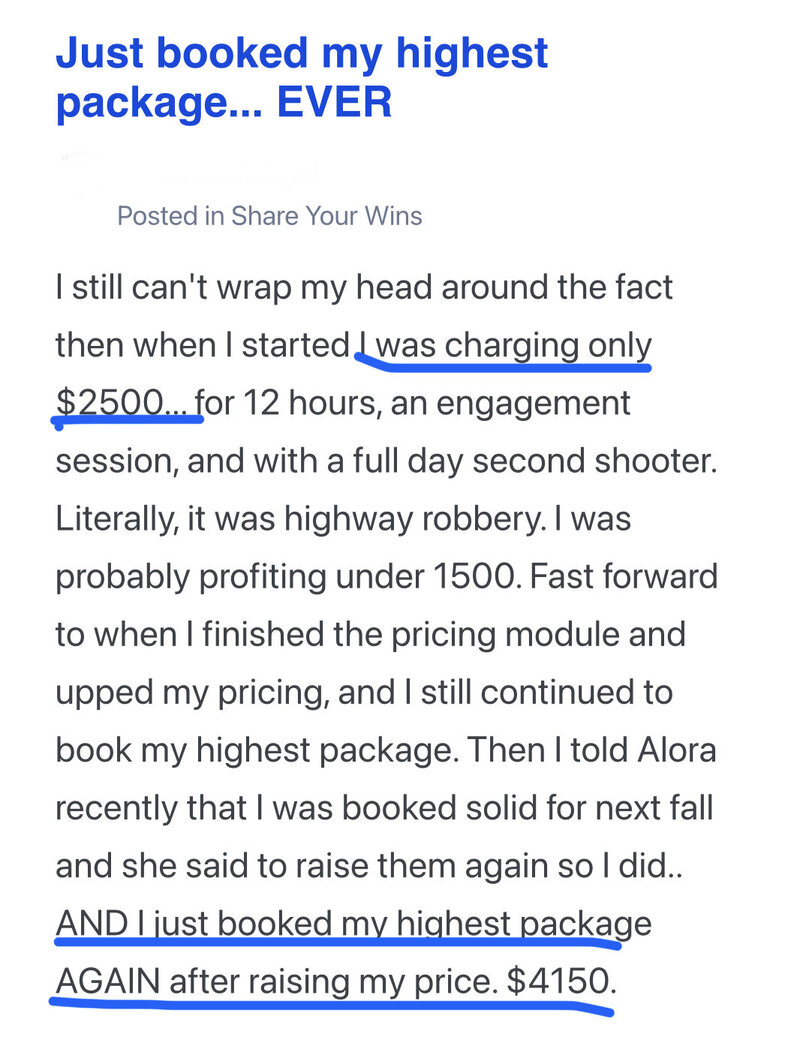
Task: Click the underlined phrase 'I was charging only'
Action: (x=505, y=346)
